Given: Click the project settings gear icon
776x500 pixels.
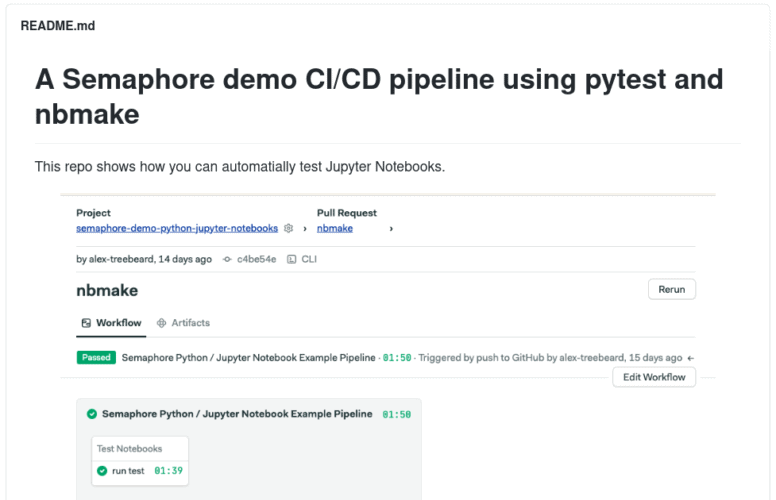Looking at the screenshot, I should click(x=288, y=228).
